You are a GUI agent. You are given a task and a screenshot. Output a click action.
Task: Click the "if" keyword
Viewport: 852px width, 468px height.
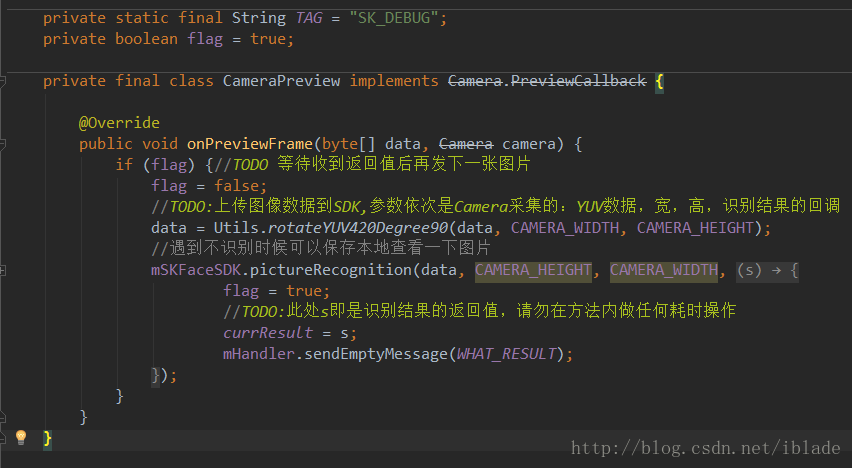(x=124, y=164)
